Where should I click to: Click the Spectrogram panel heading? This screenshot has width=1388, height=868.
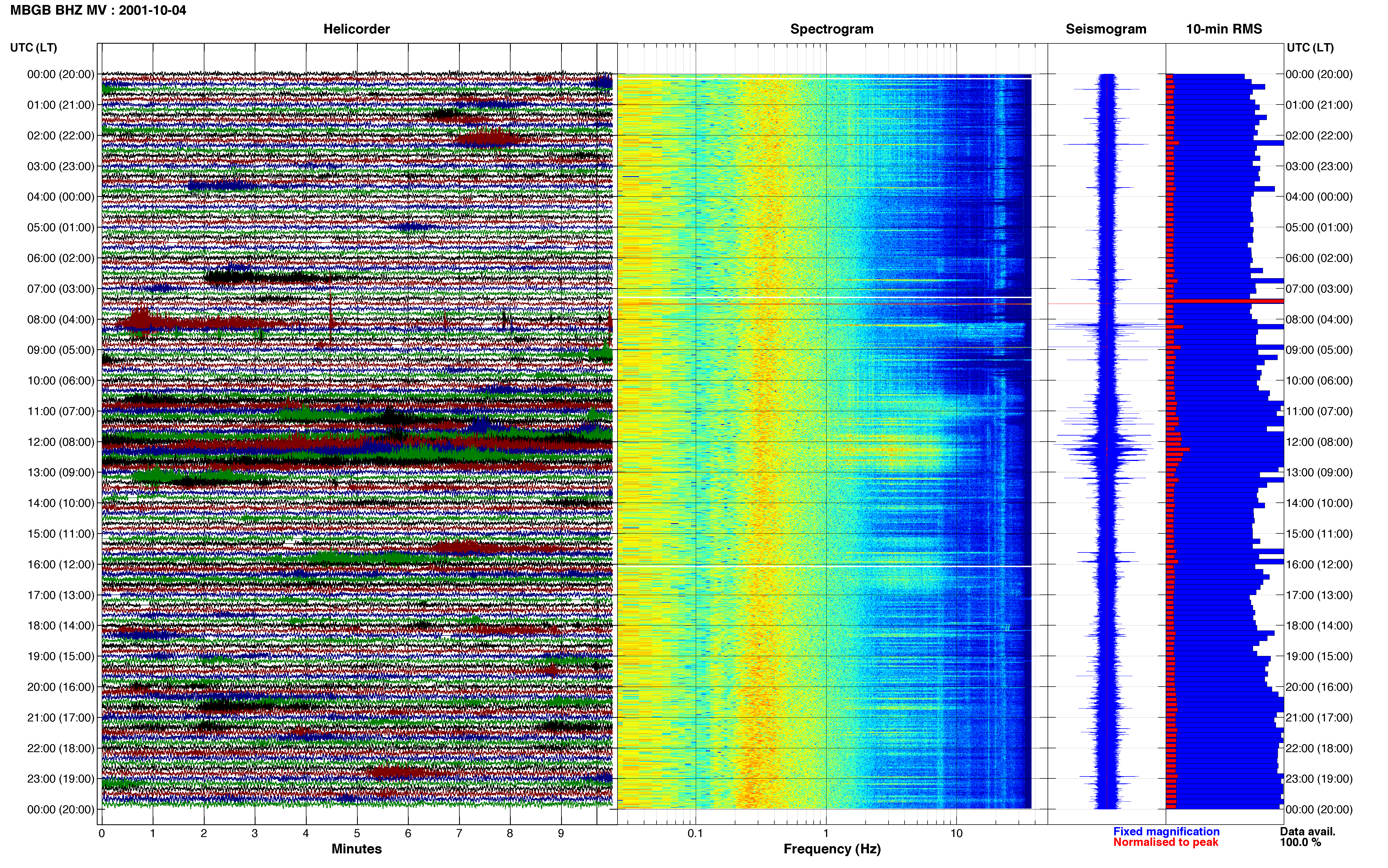coord(832,29)
